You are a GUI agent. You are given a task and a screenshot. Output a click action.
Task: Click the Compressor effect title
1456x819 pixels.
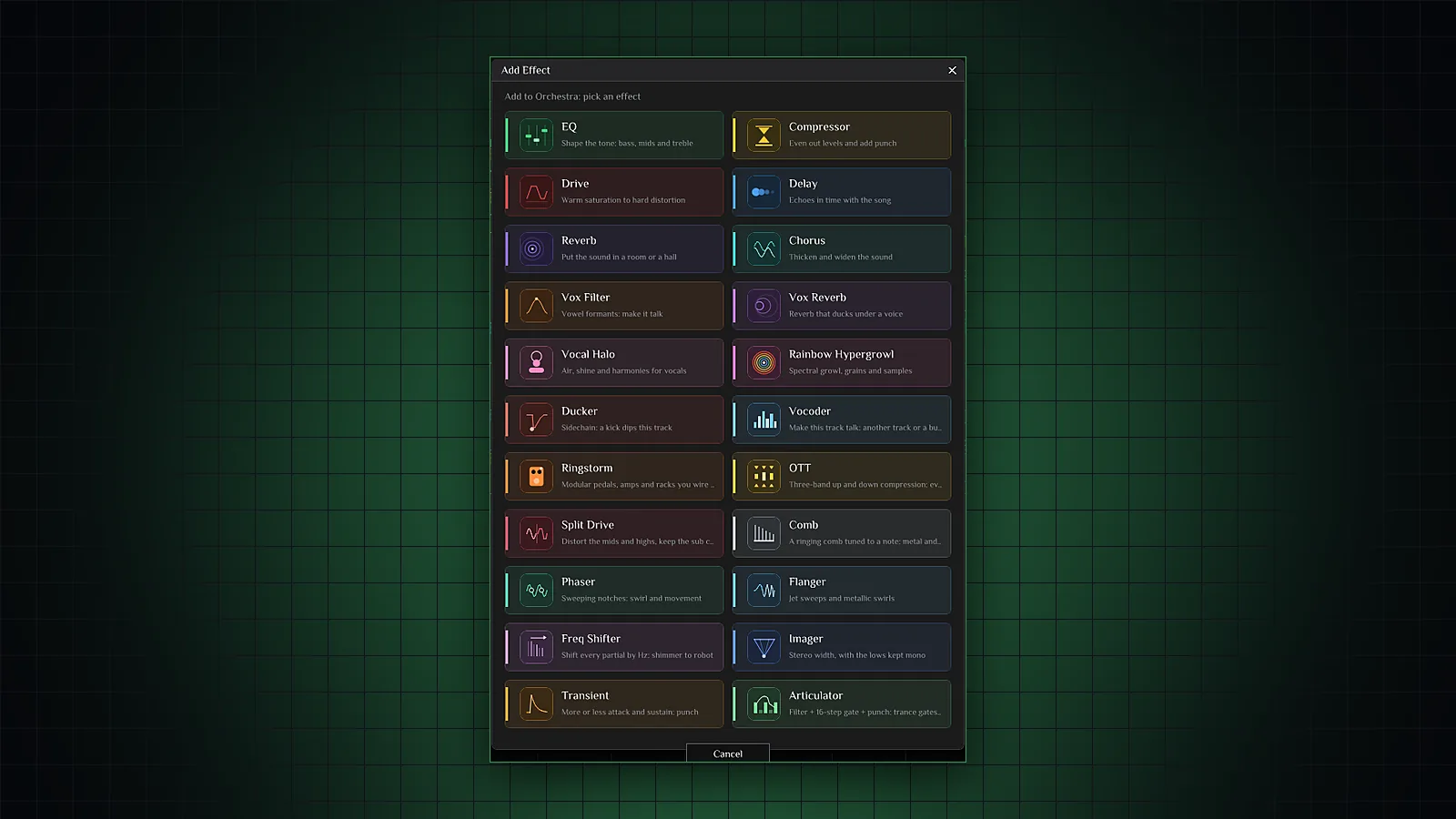pyautogui.click(x=819, y=126)
